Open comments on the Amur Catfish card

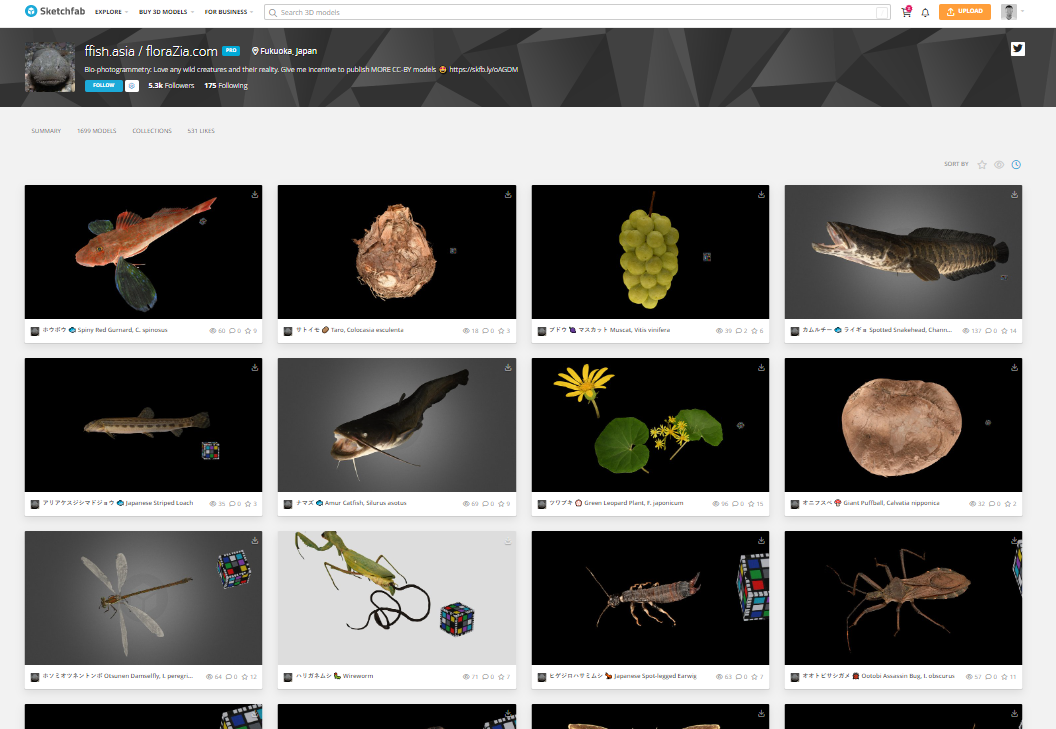[x=485, y=503]
